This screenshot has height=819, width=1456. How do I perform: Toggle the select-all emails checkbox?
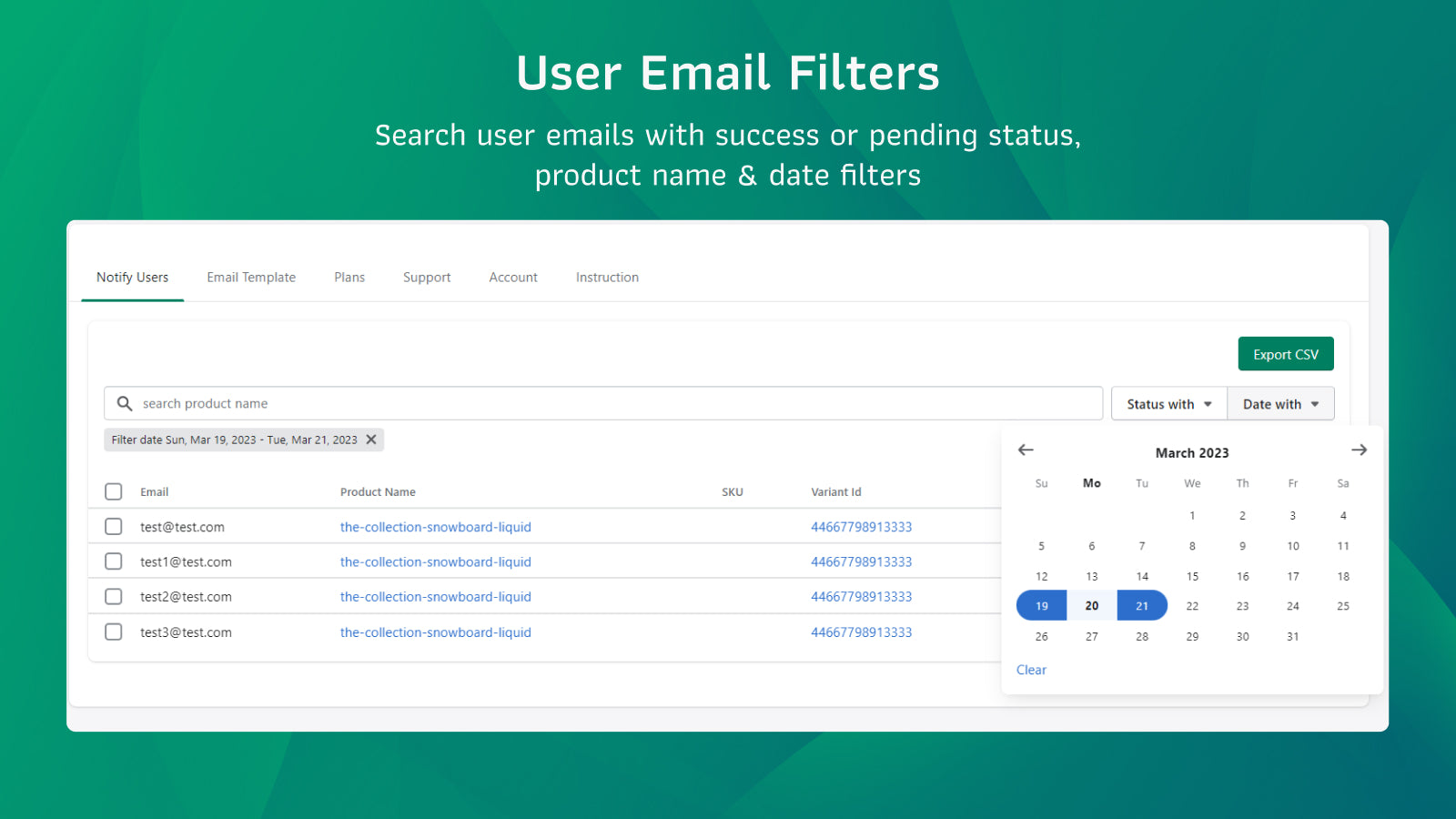tap(114, 491)
